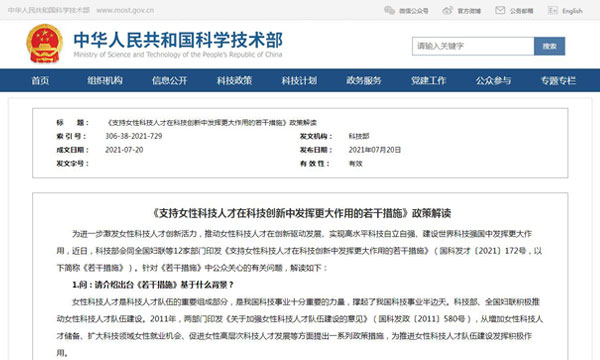Click the top-left 中华人民共和国科学技术部 header text
The width and height of the screenshot is (600, 360).
coord(49,10)
